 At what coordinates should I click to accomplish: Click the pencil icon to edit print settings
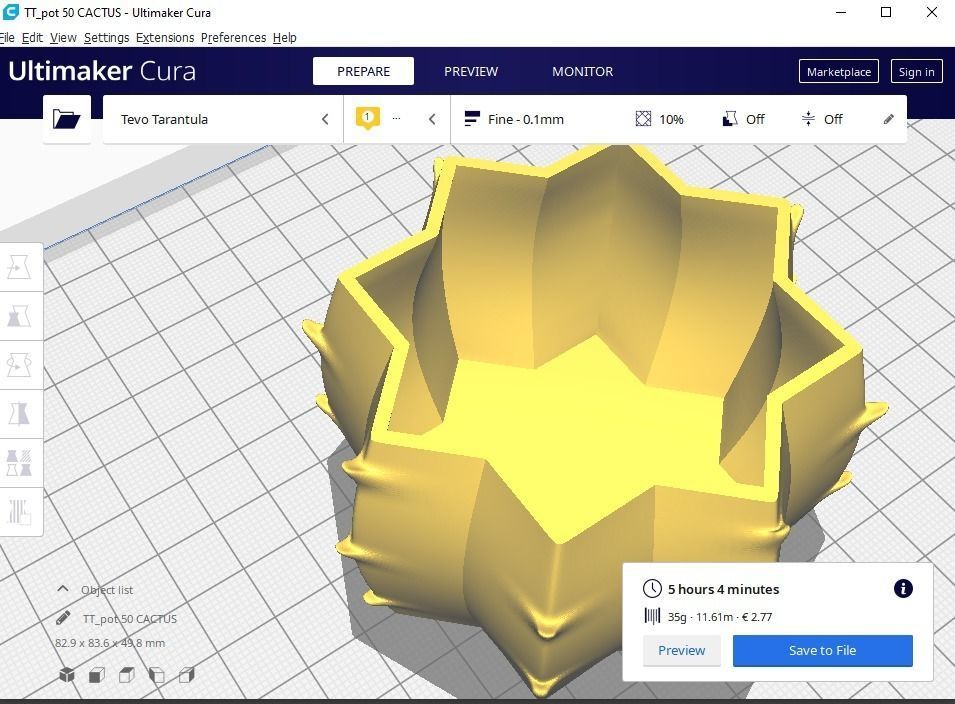(889, 119)
